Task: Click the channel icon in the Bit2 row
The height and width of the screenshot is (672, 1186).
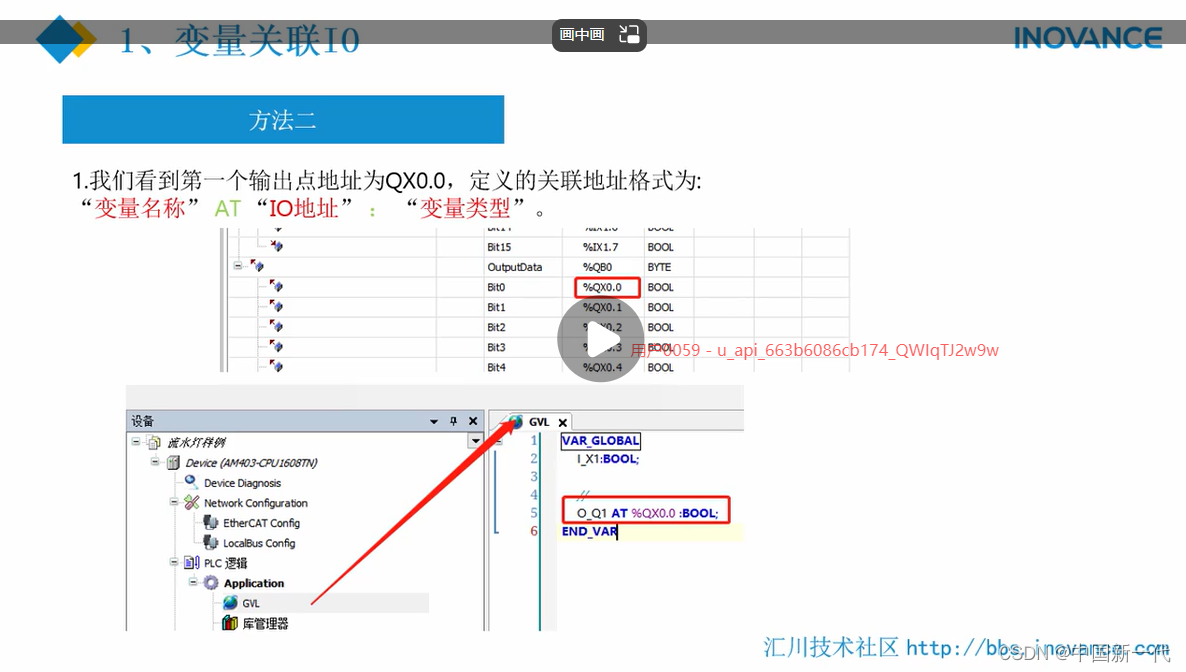Action: click(276, 325)
